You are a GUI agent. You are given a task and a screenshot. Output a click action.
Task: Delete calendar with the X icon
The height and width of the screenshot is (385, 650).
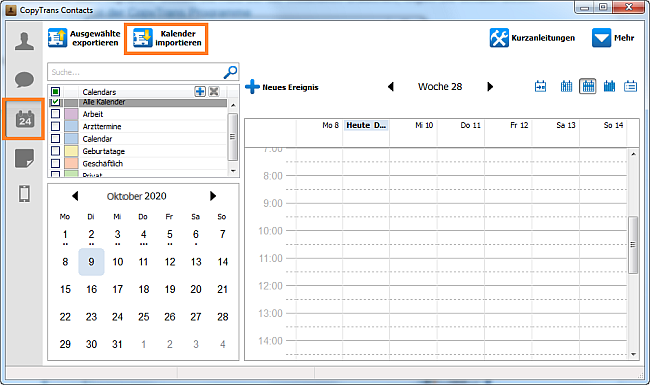(x=214, y=92)
